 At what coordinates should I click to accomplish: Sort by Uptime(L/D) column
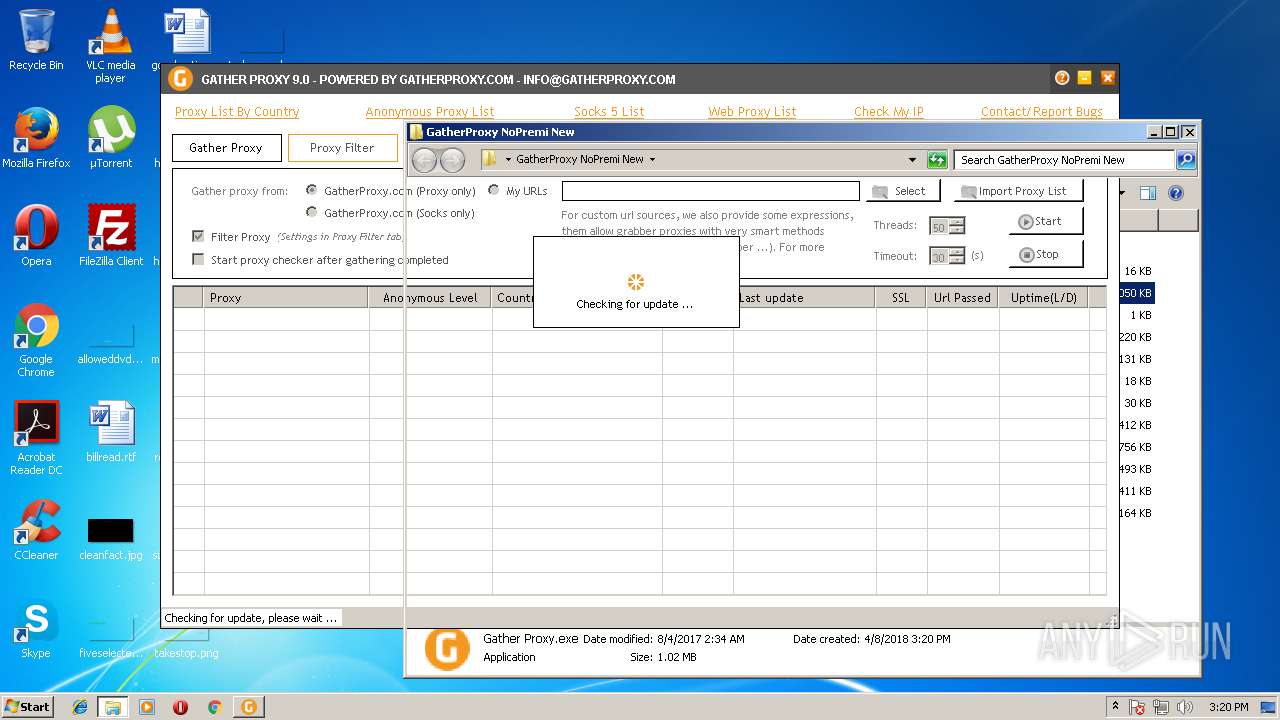(1044, 297)
